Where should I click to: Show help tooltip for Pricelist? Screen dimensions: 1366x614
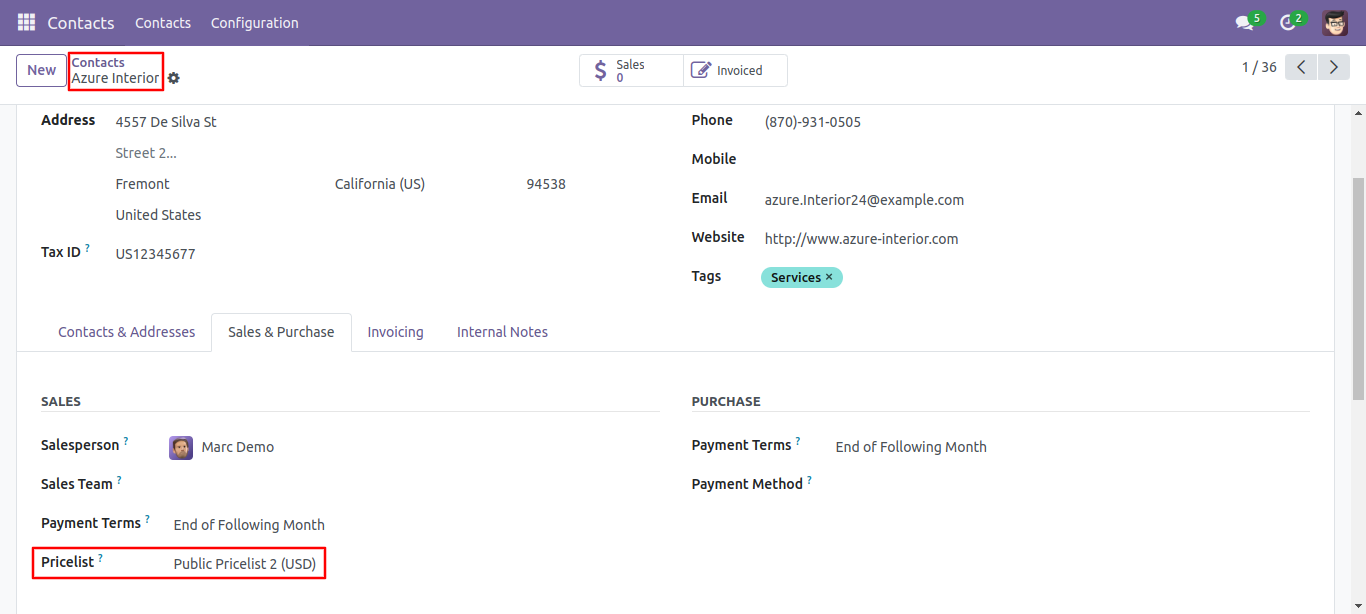tap(100, 558)
